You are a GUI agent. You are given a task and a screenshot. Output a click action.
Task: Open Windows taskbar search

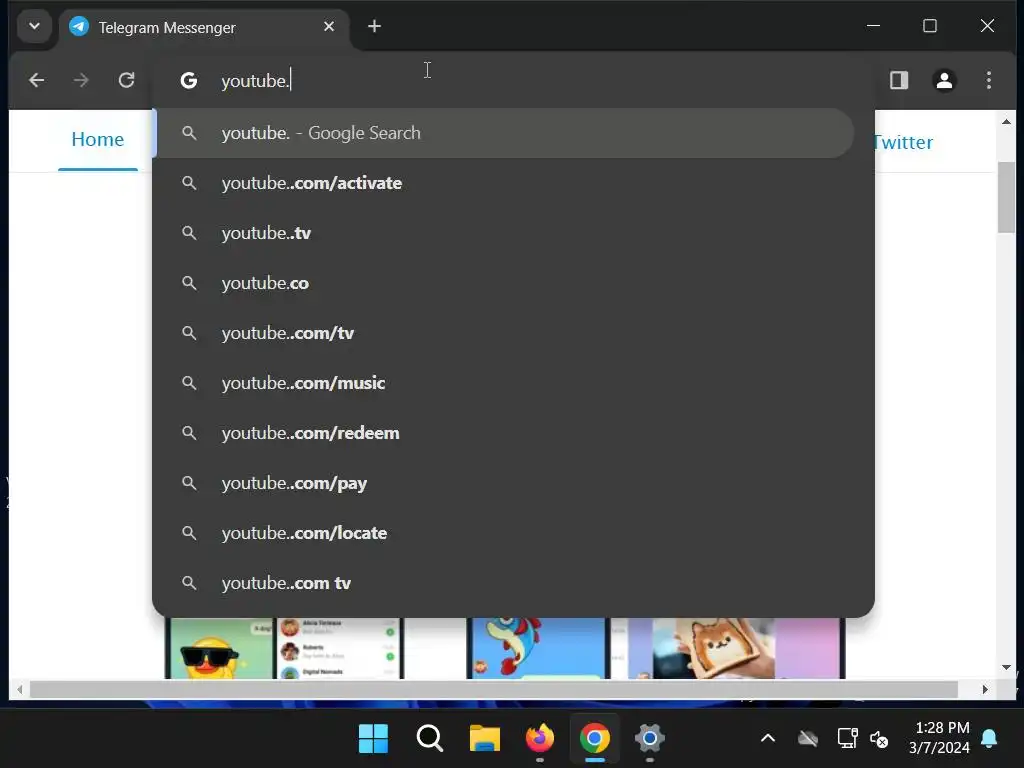click(429, 739)
